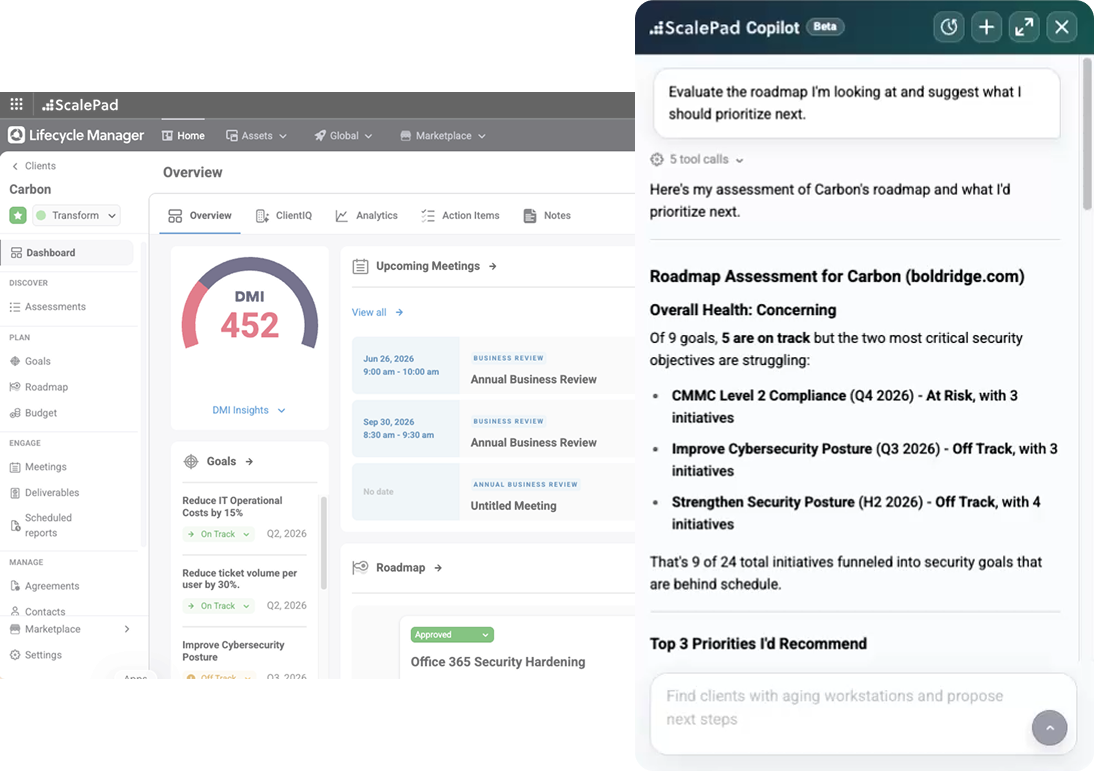
Task: Go back to Clients list
Action: point(33,166)
